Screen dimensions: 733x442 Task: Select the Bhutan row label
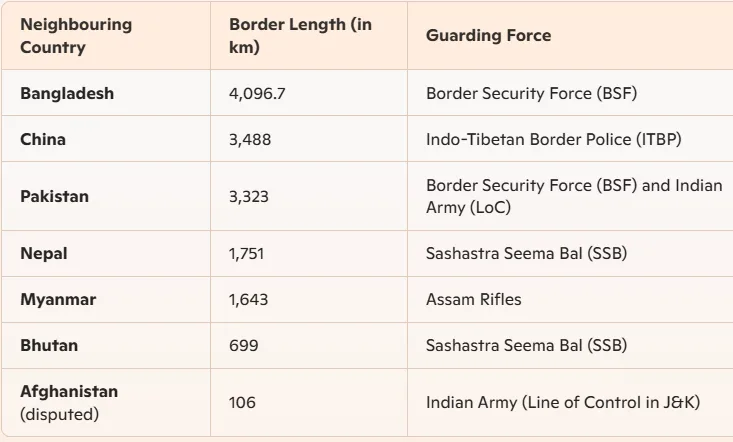click(49, 345)
